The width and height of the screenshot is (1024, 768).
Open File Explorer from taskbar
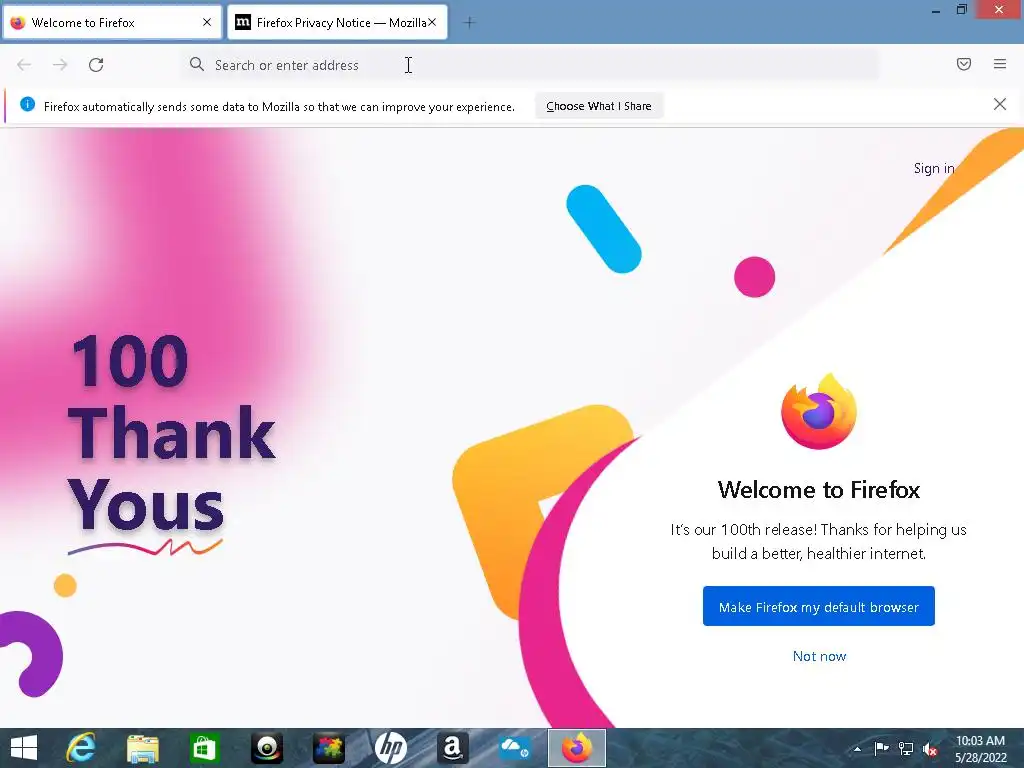click(x=143, y=748)
